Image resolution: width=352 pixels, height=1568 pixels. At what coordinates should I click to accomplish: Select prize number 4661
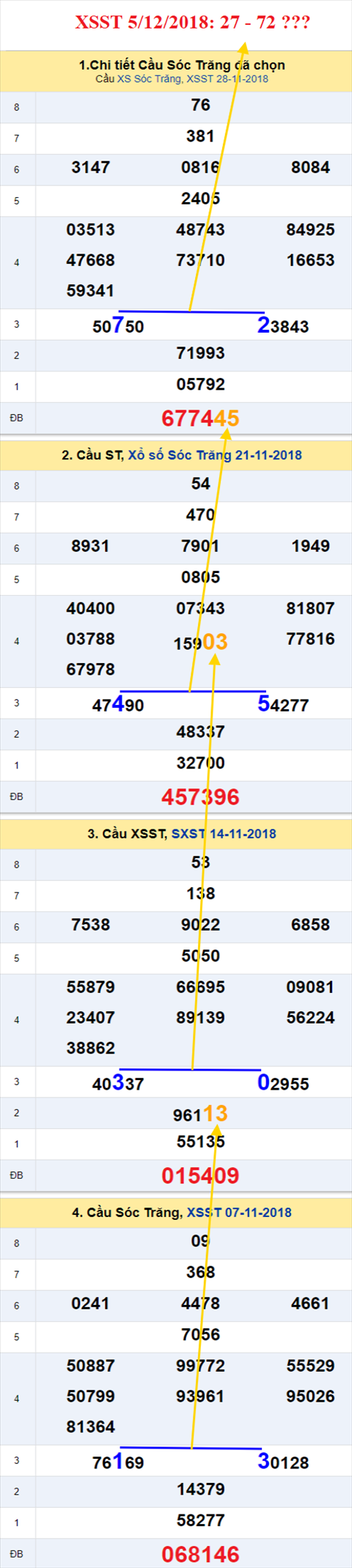[x=311, y=1304]
